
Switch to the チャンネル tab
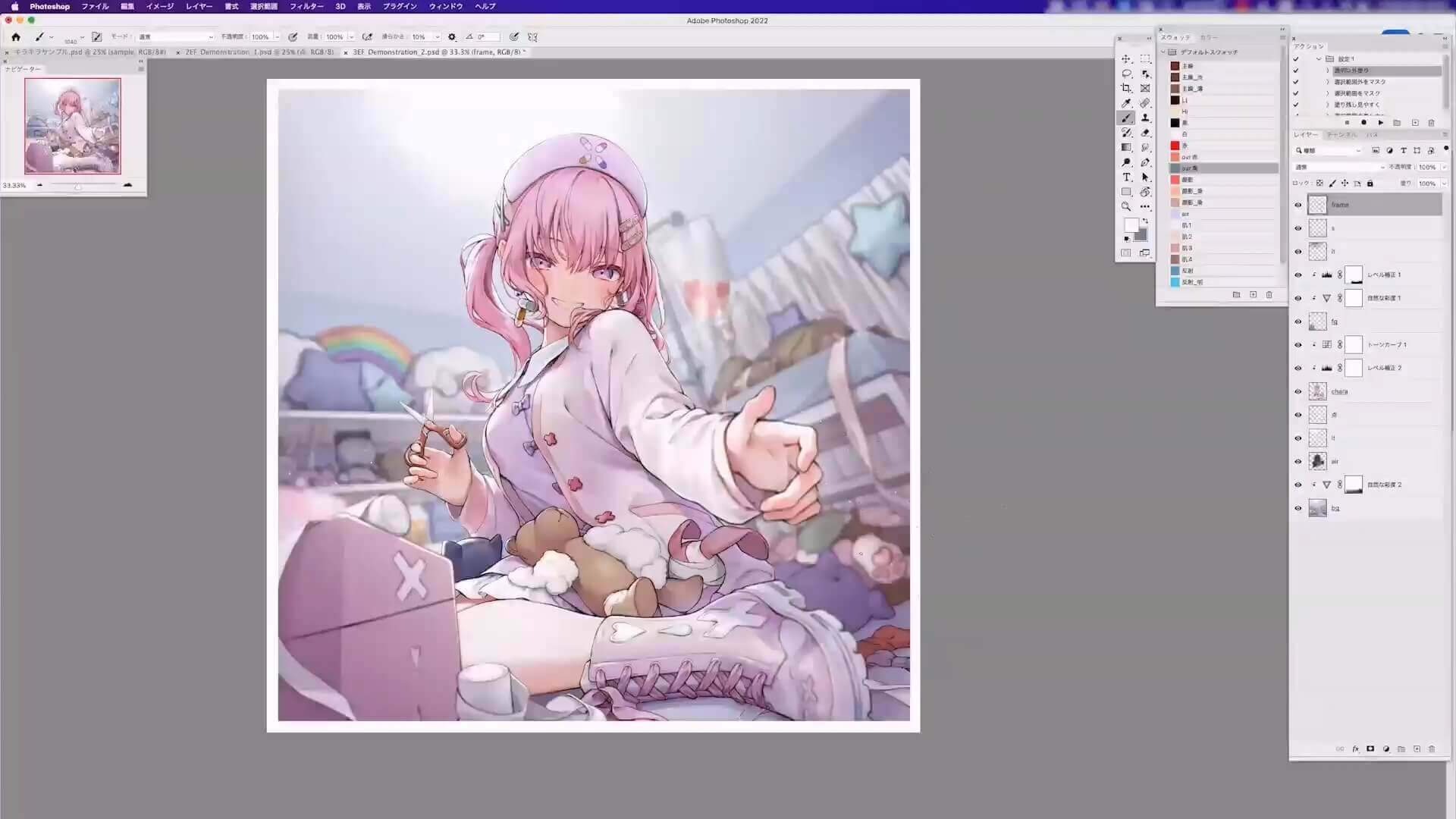click(1342, 135)
